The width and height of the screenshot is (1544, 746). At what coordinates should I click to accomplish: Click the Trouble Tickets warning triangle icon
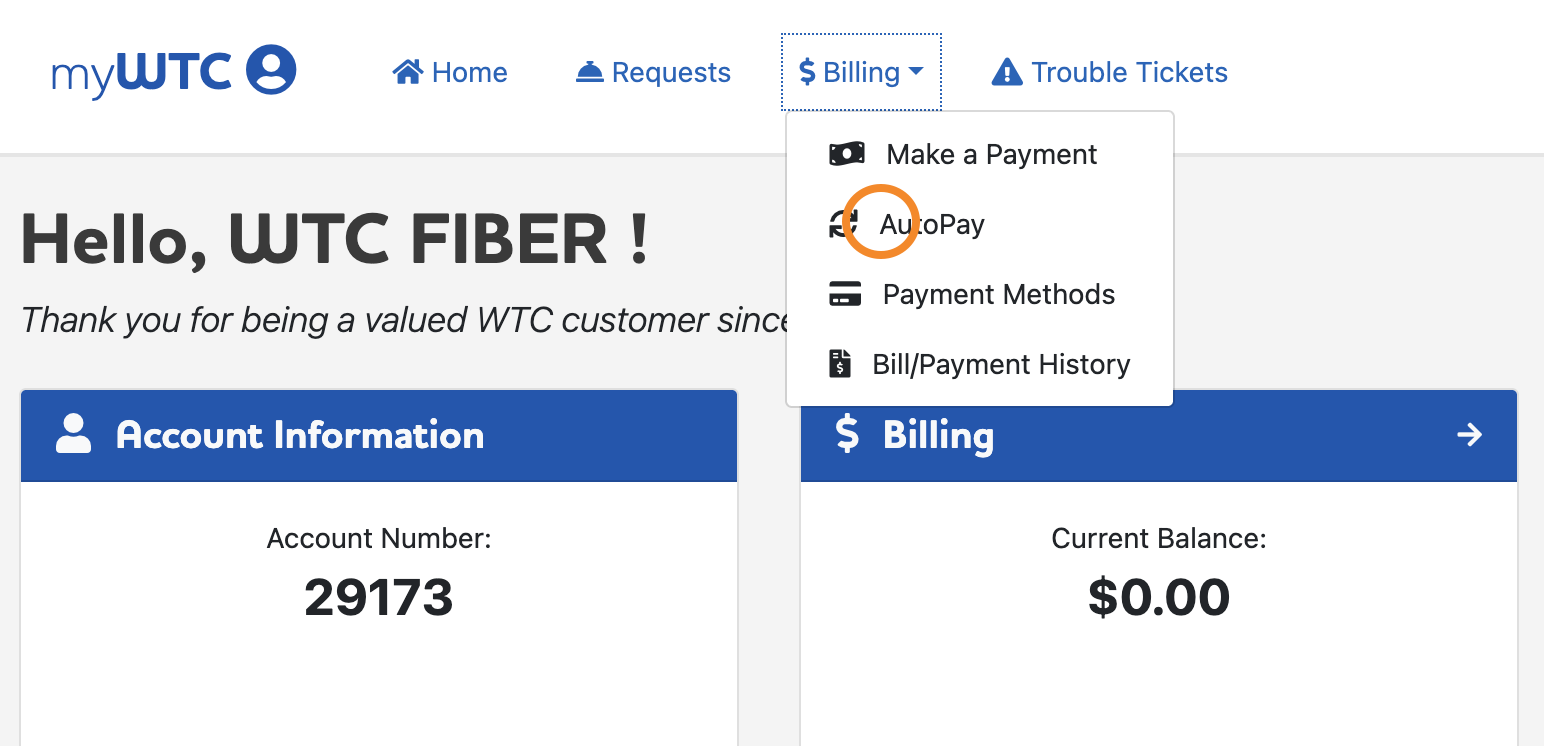[1007, 73]
